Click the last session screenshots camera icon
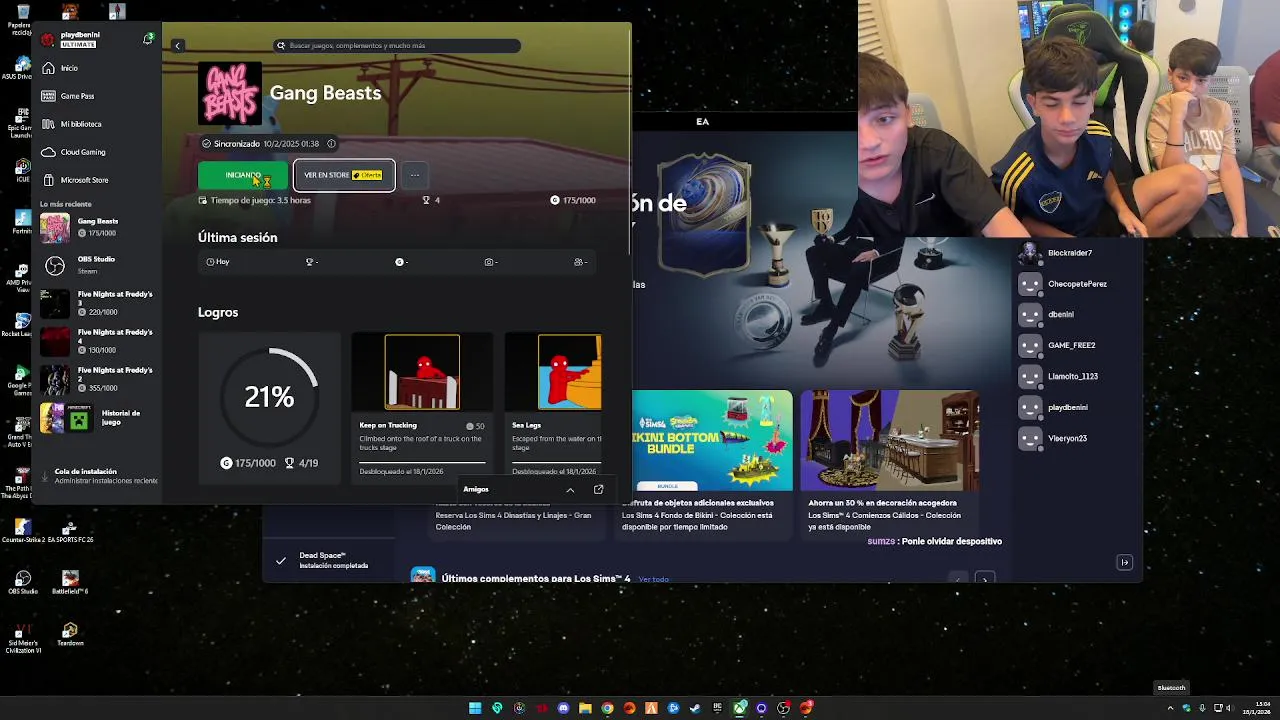Viewport: 1280px width, 720px height. click(x=489, y=262)
